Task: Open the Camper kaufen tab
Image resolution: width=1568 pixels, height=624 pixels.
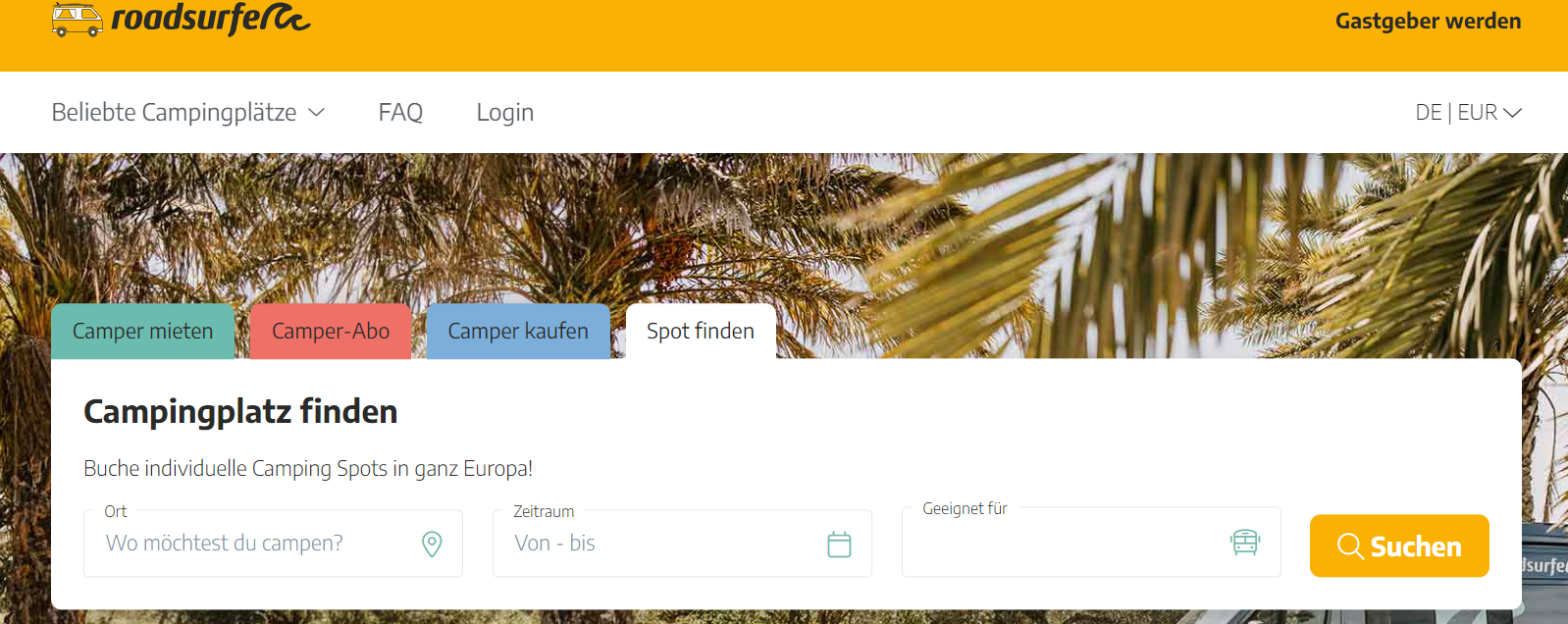Action: pyautogui.click(x=518, y=332)
